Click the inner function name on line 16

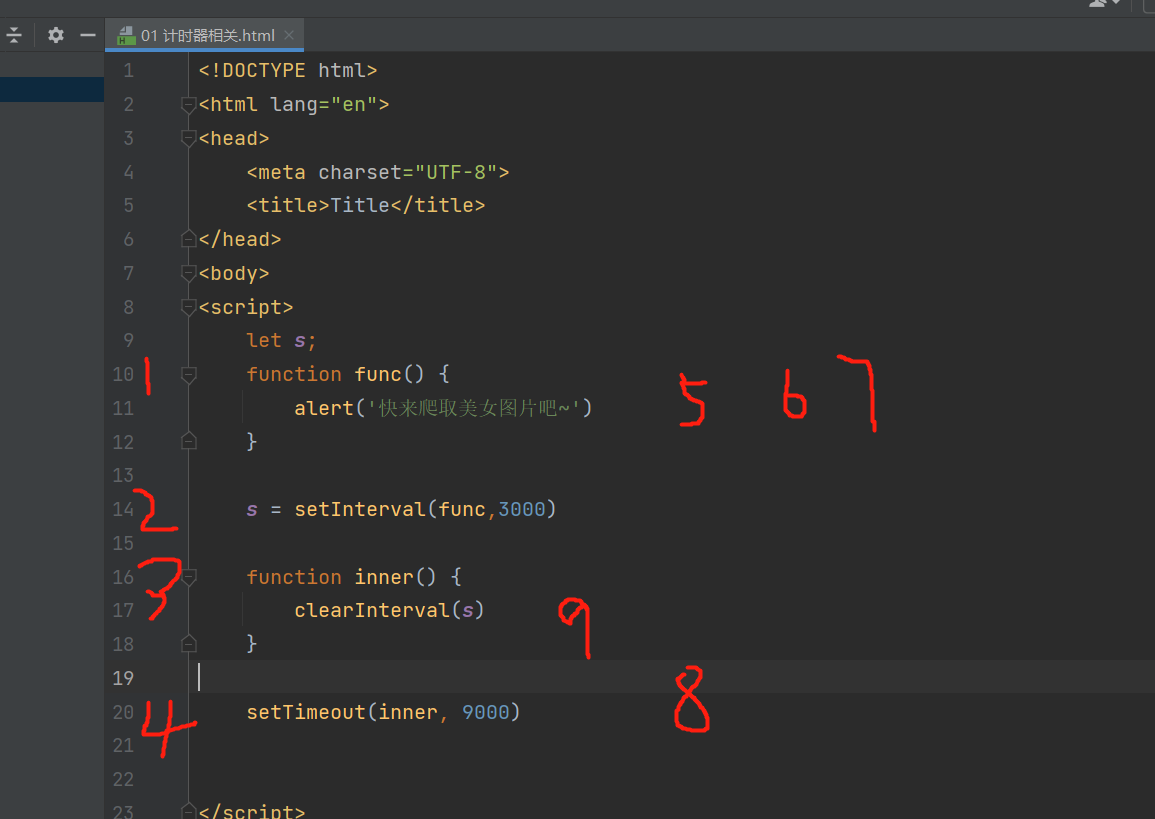(x=384, y=577)
